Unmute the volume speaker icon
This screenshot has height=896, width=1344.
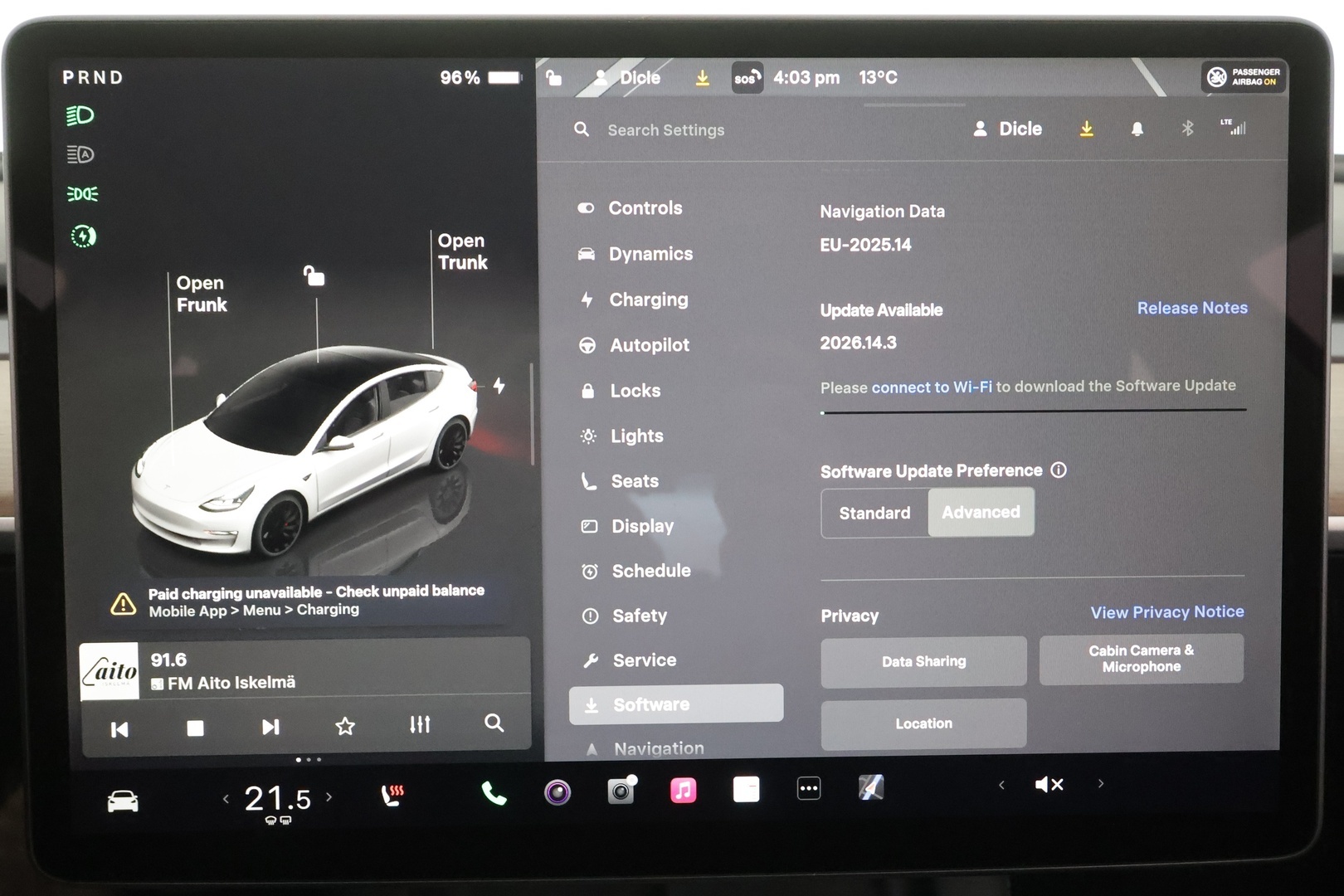point(1049,784)
